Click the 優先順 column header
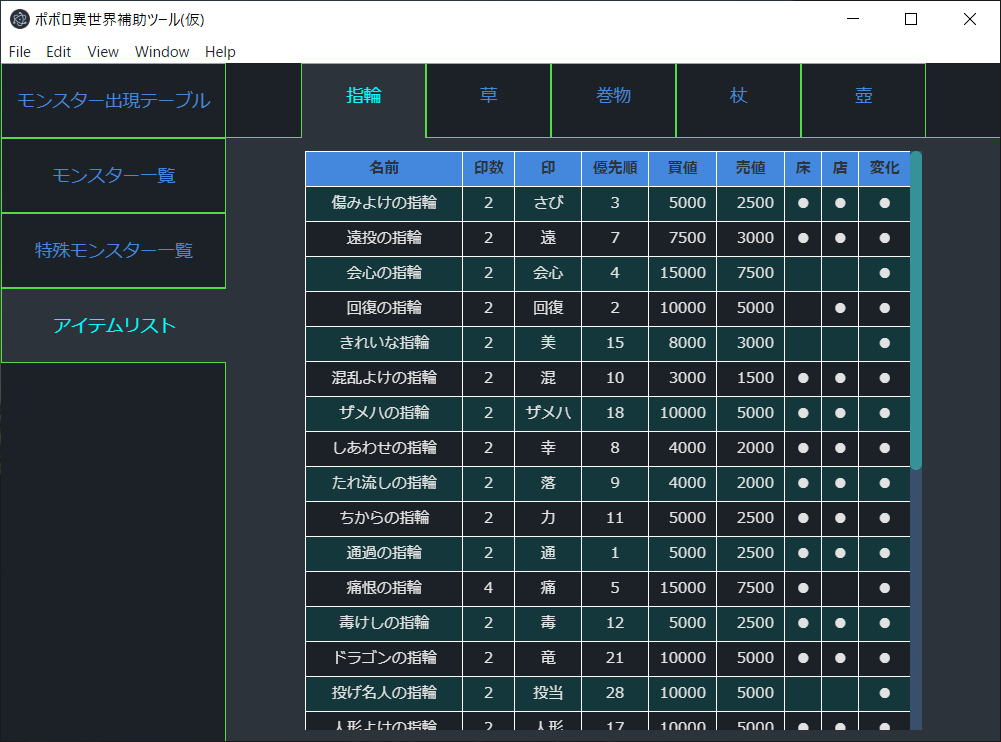This screenshot has width=1001, height=742. [x=615, y=168]
